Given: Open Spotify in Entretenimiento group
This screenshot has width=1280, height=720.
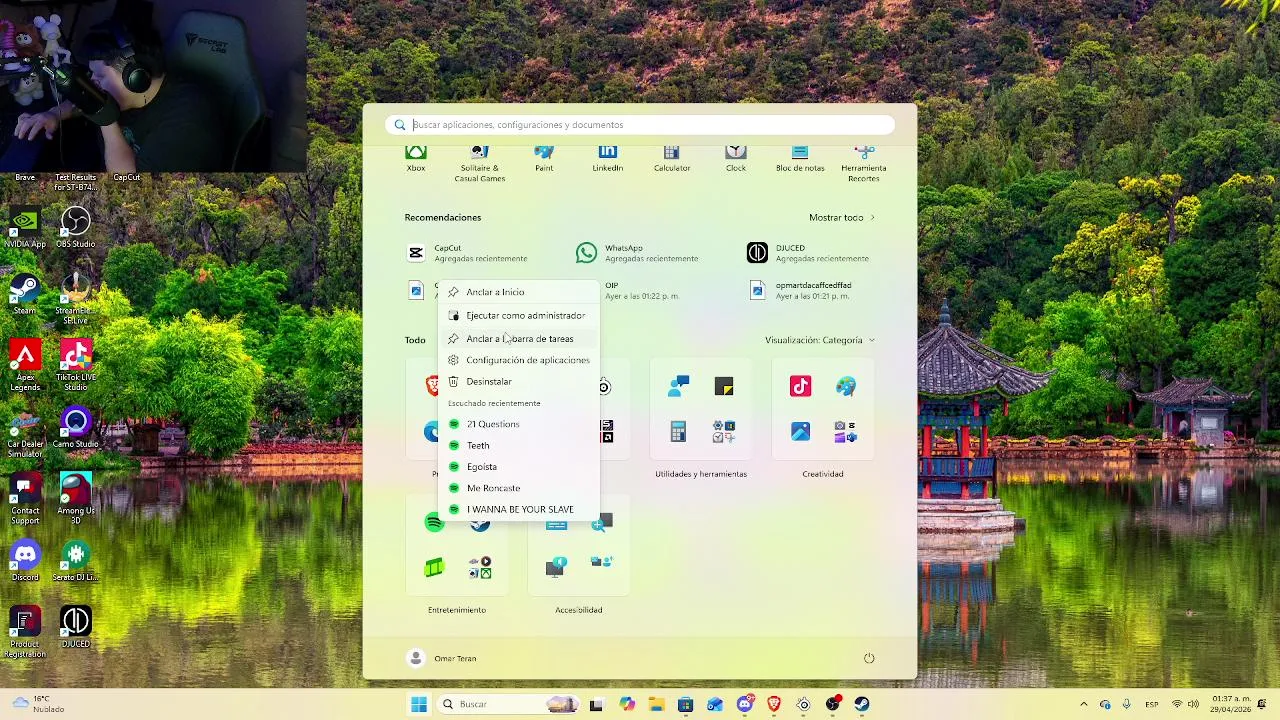Looking at the screenshot, I should [434, 523].
